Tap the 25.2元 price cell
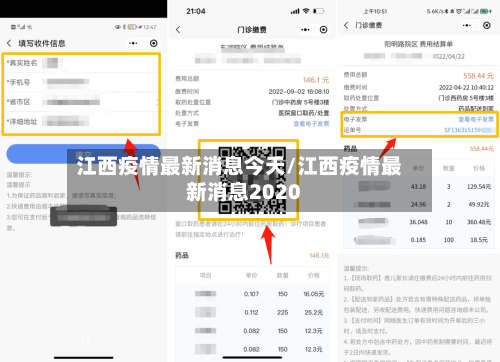 click(x=314, y=312)
